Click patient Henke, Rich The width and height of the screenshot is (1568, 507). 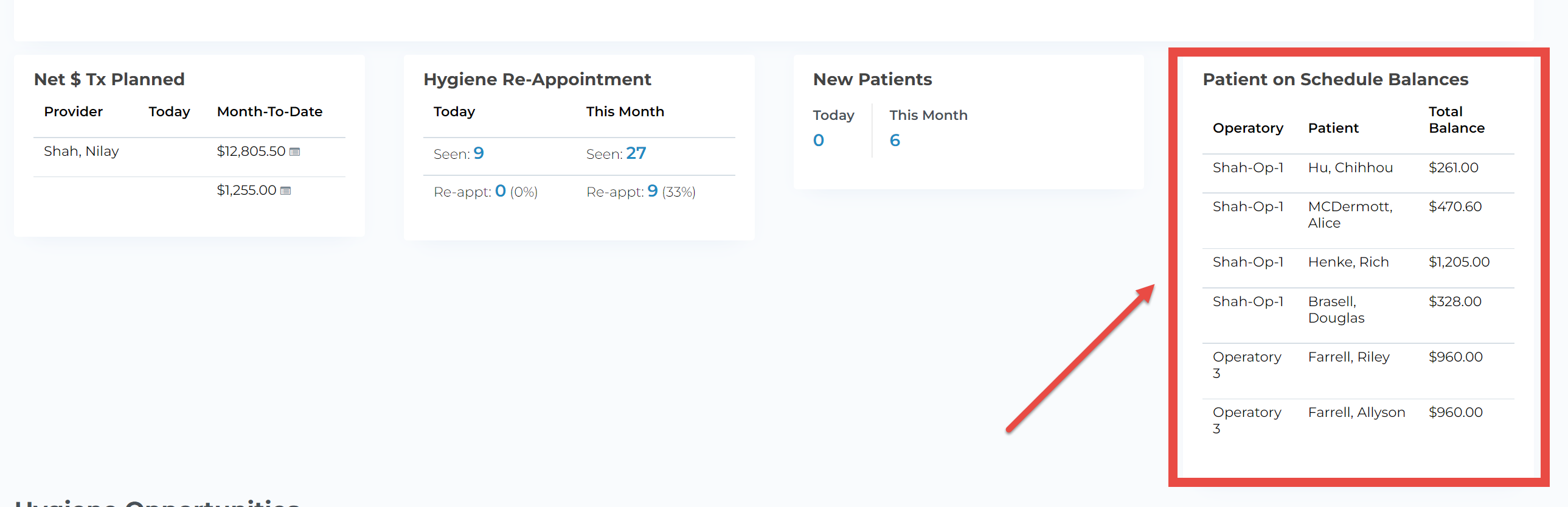[x=1348, y=262]
